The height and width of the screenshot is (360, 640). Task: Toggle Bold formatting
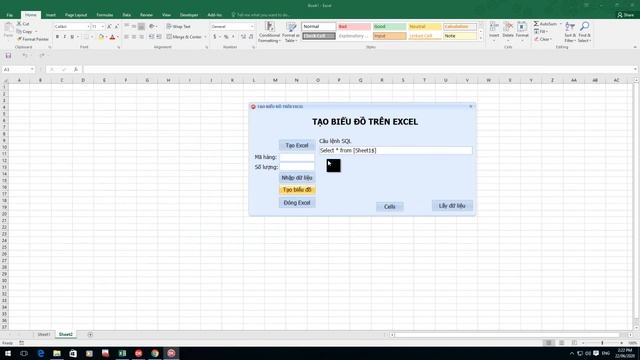coord(57,37)
